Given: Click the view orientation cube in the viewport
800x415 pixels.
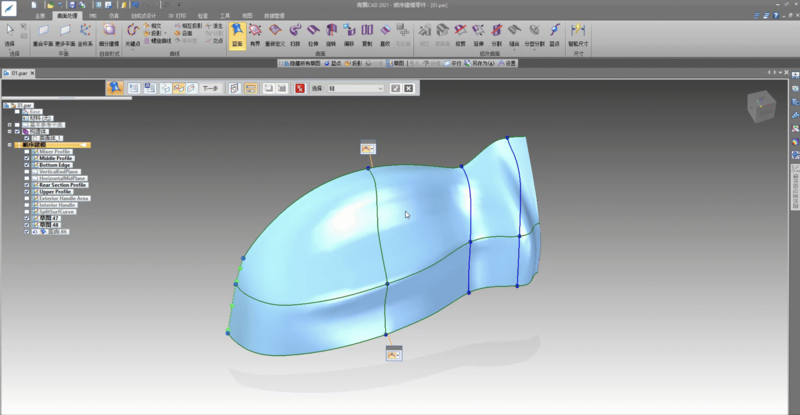Looking at the screenshot, I should click(x=763, y=104).
